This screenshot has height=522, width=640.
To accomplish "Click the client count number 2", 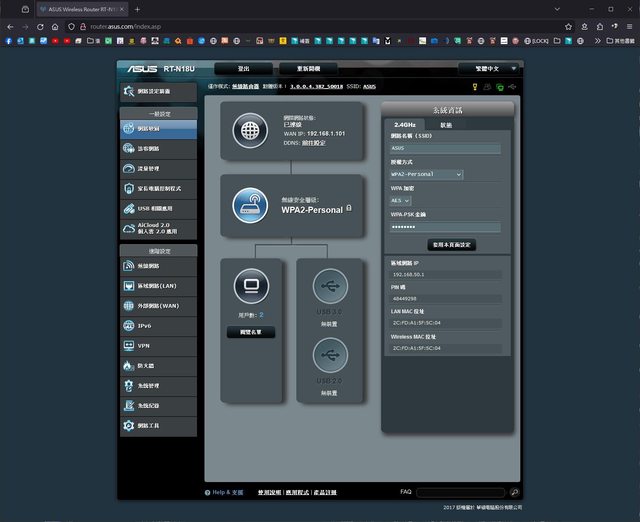I will (x=261, y=315).
